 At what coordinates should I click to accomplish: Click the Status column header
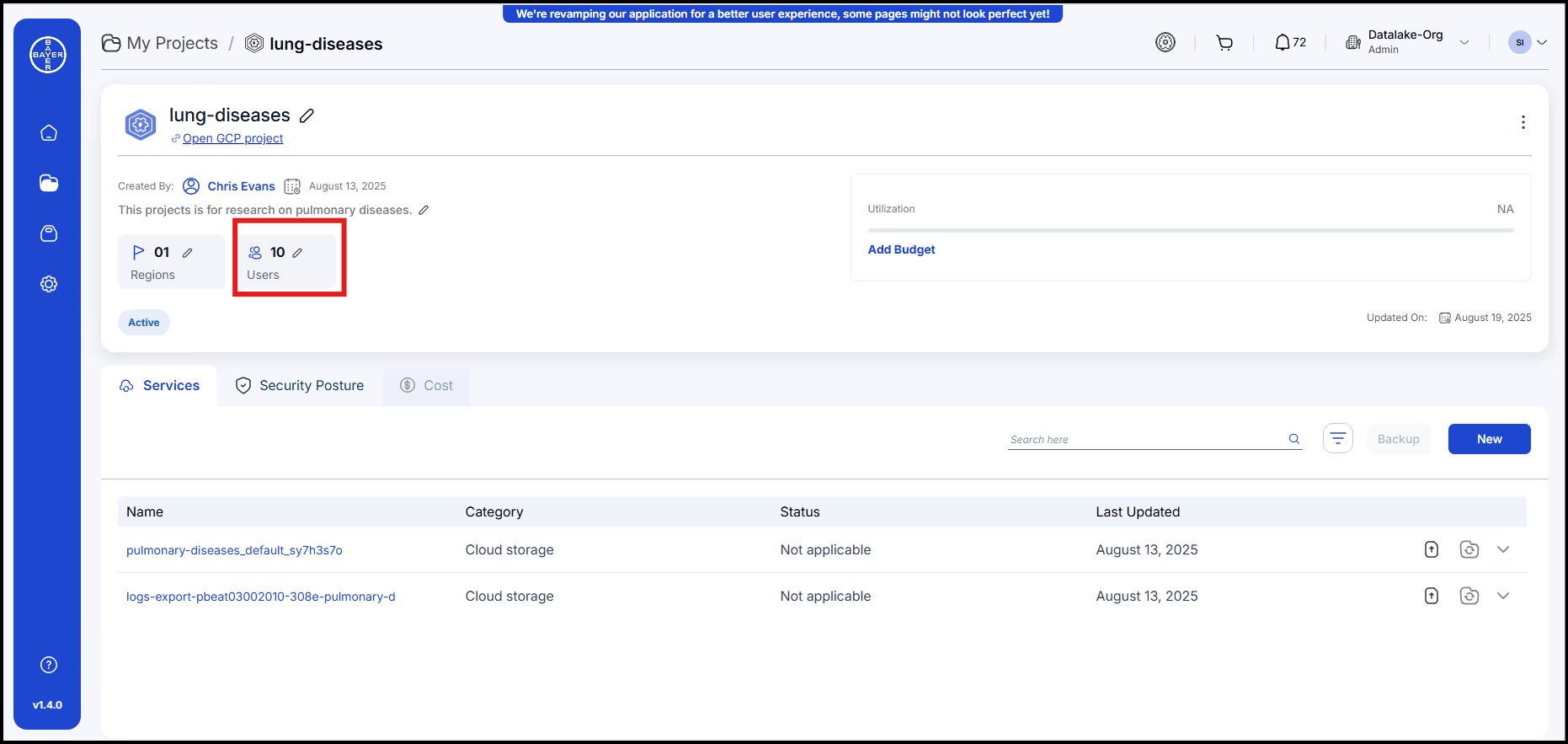coord(800,511)
